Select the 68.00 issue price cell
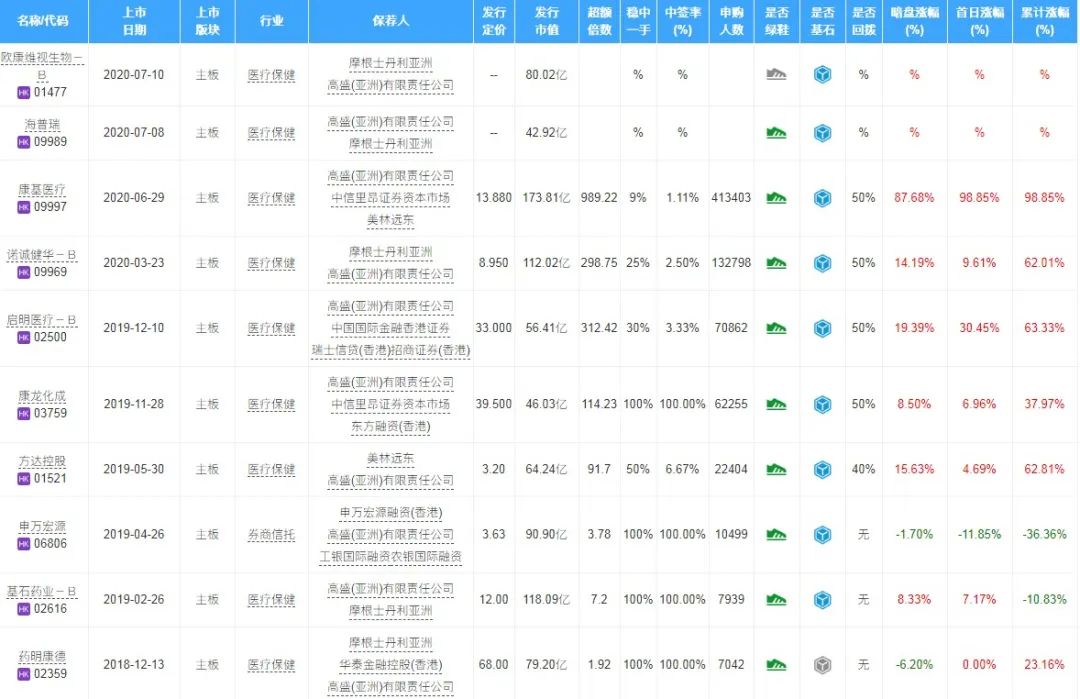The width and height of the screenshot is (1080, 699). pyautogui.click(x=494, y=665)
